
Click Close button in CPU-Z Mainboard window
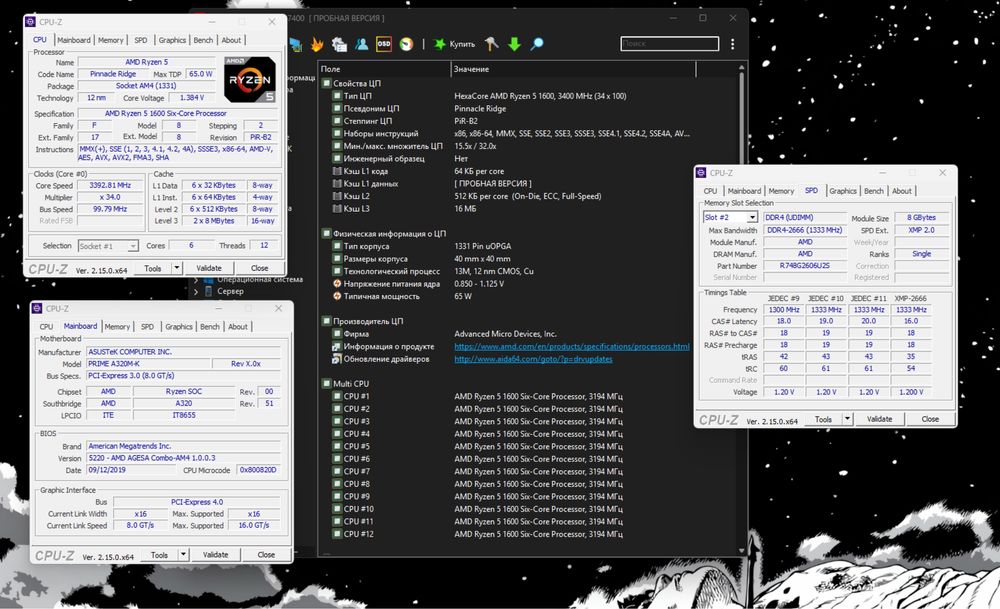(266, 555)
